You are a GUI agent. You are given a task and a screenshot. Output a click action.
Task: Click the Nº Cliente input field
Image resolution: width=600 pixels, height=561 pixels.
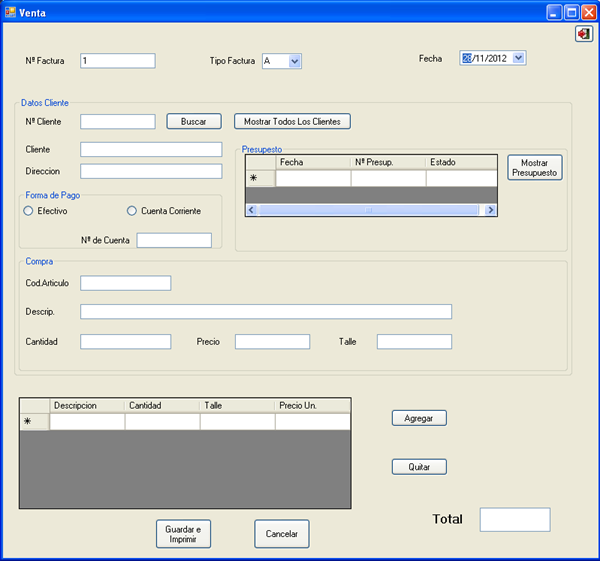click(x=117, y=122)
